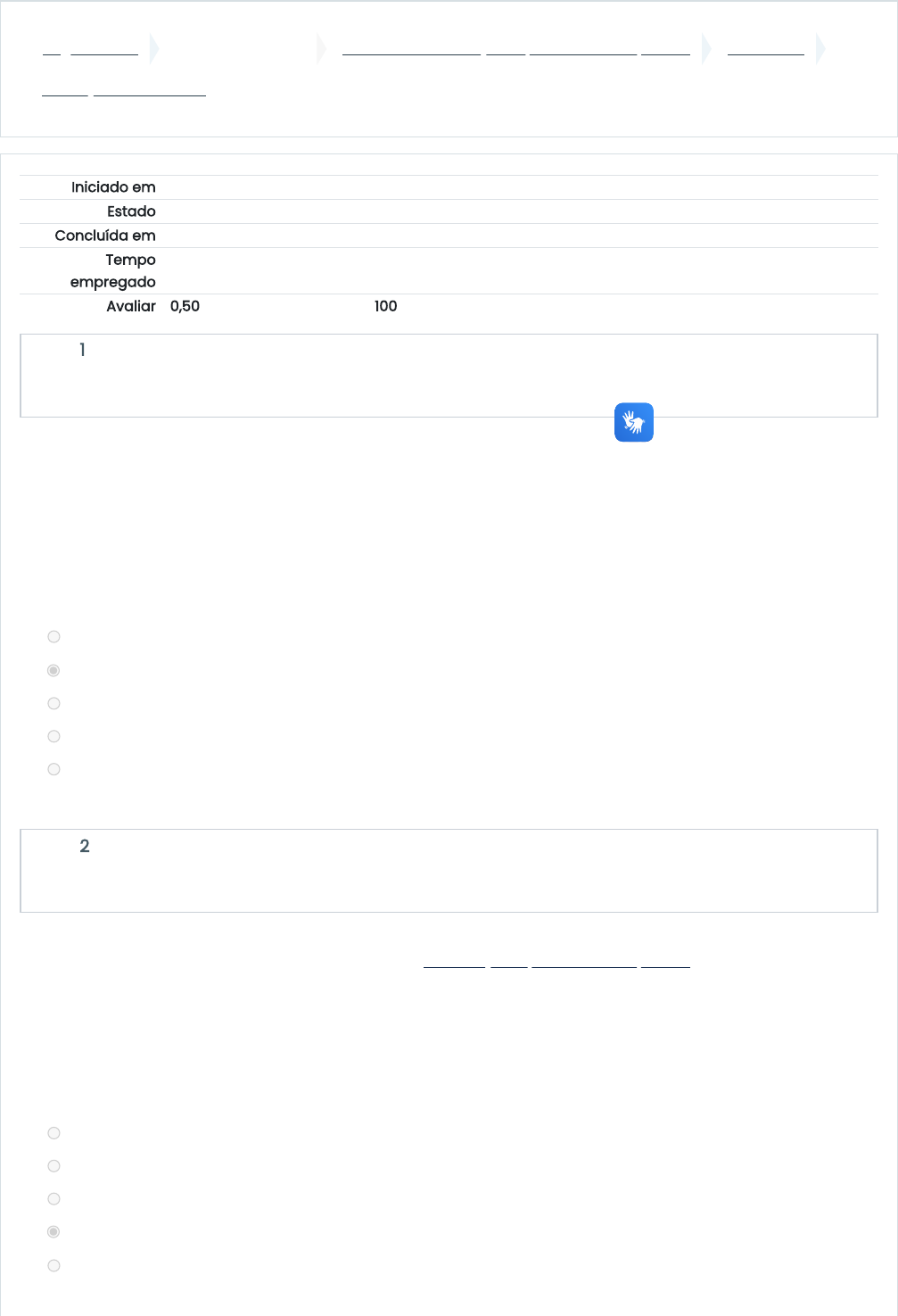
Task: Click the question 2 number header
Action: coord(85,846)
